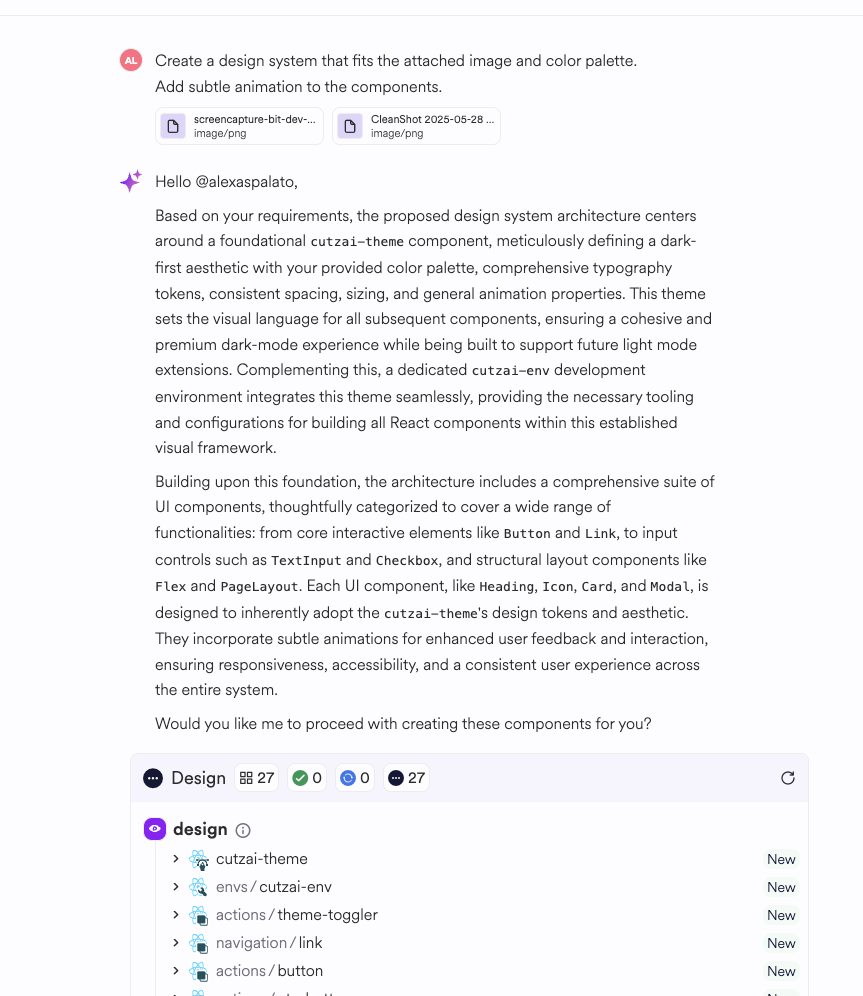
Task: Toggle the green check completed filter
Action: click(x=307, y=778)
